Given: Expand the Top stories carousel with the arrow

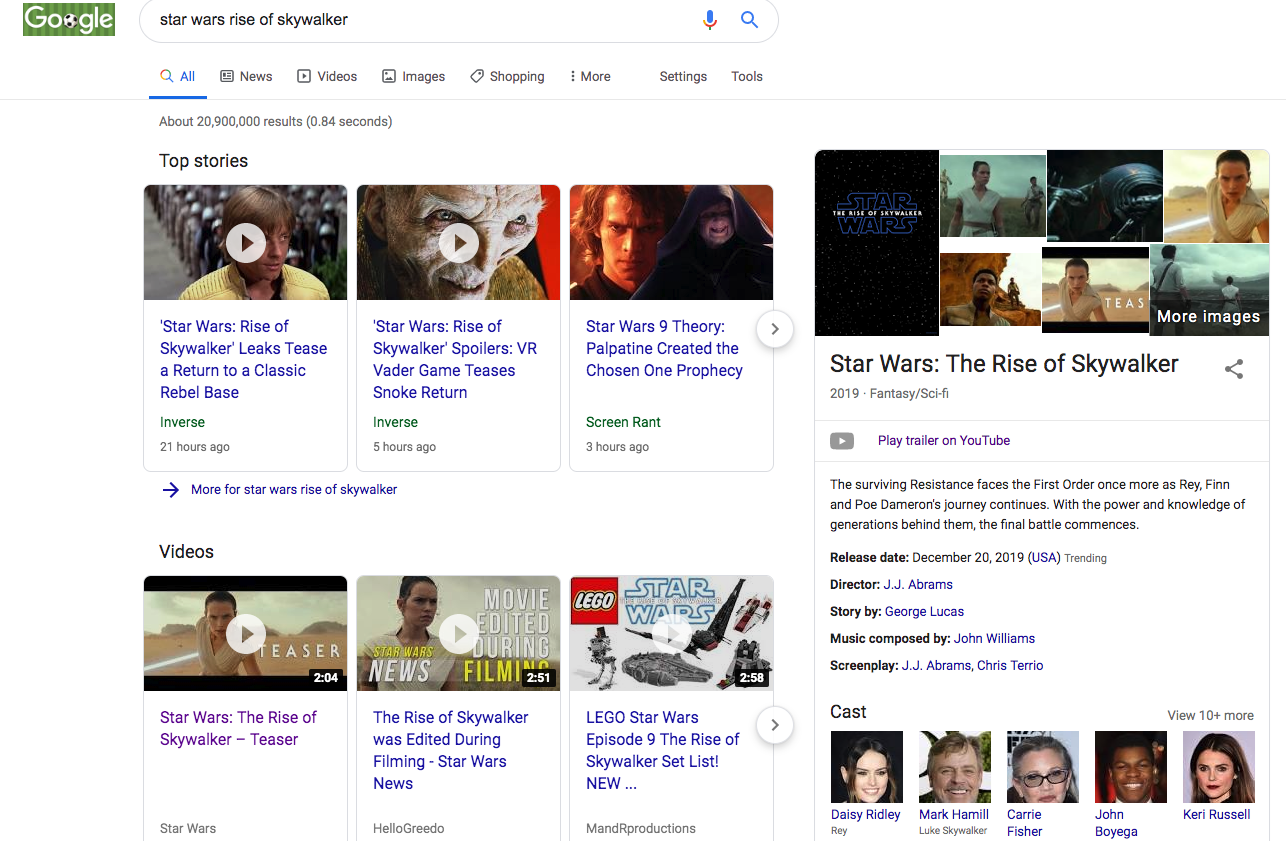Looking at the screenshot, I should 774,328.
